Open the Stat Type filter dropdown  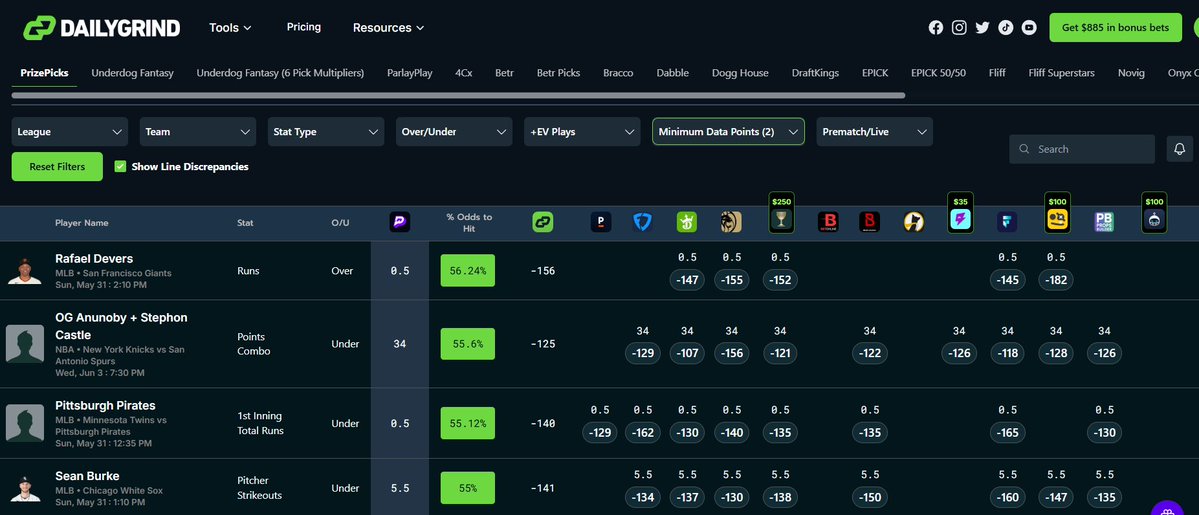326,132
